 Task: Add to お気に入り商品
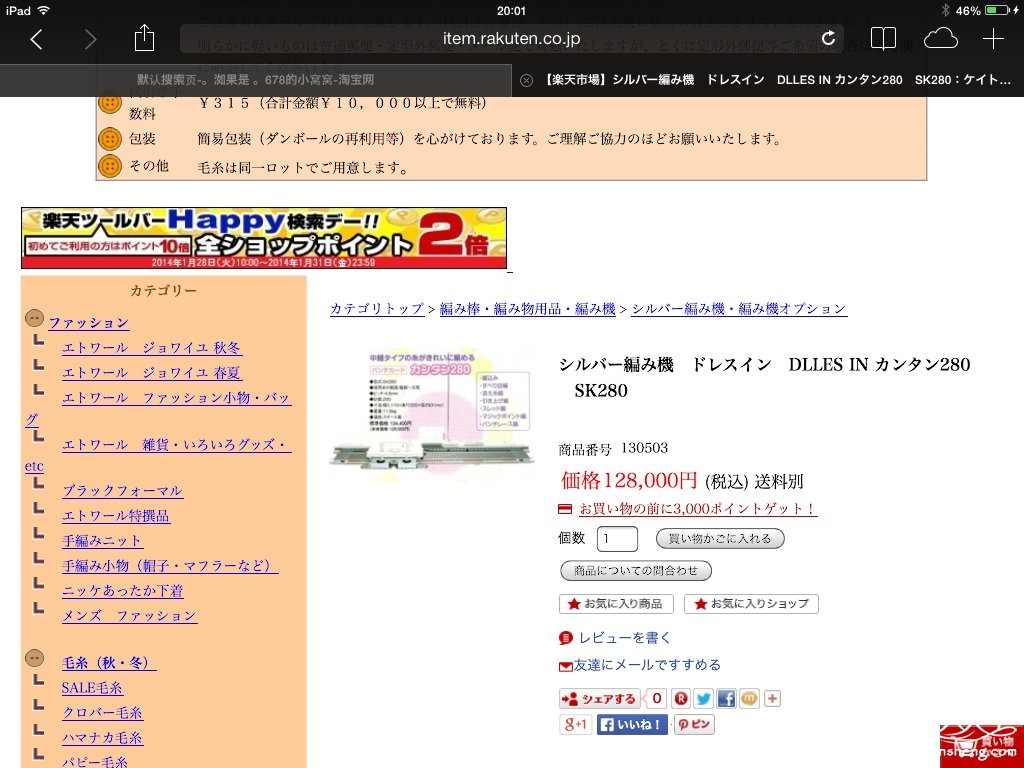(616, 604)
